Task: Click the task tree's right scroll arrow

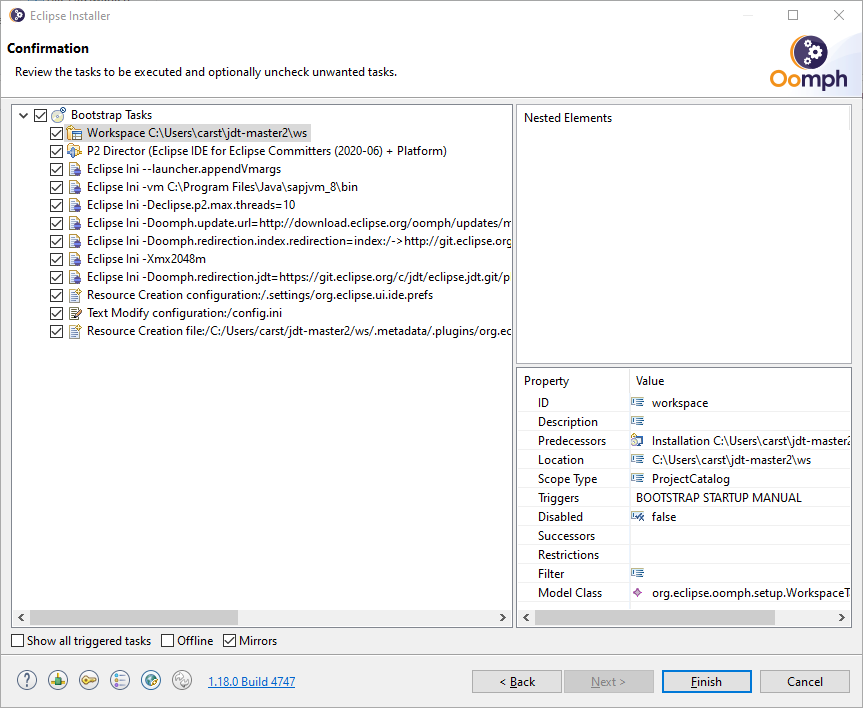Action: (x=502, y=617)
